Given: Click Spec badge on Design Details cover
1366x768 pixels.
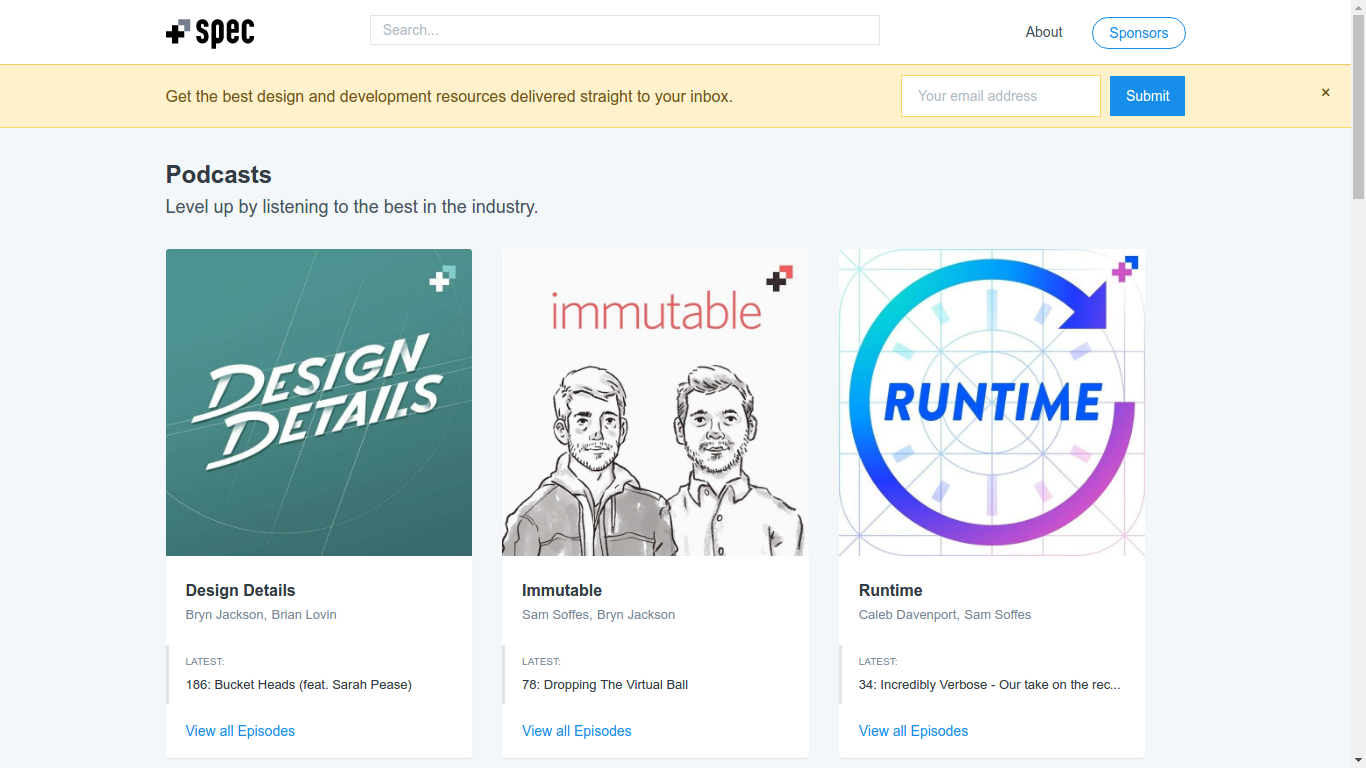Looking at the screenshot, I should (x=442, y=278).
